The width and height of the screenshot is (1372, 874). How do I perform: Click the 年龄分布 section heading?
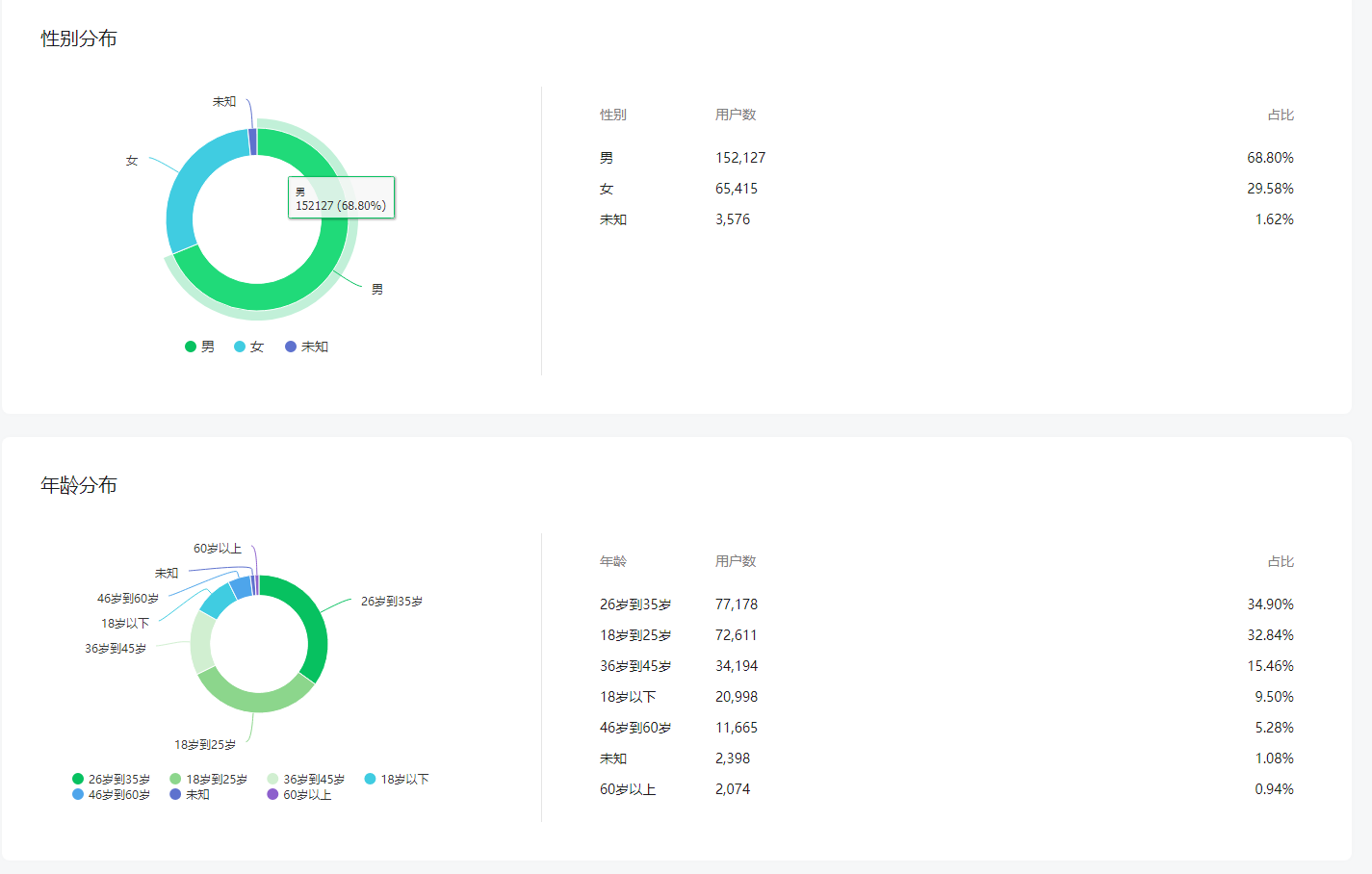79,485
